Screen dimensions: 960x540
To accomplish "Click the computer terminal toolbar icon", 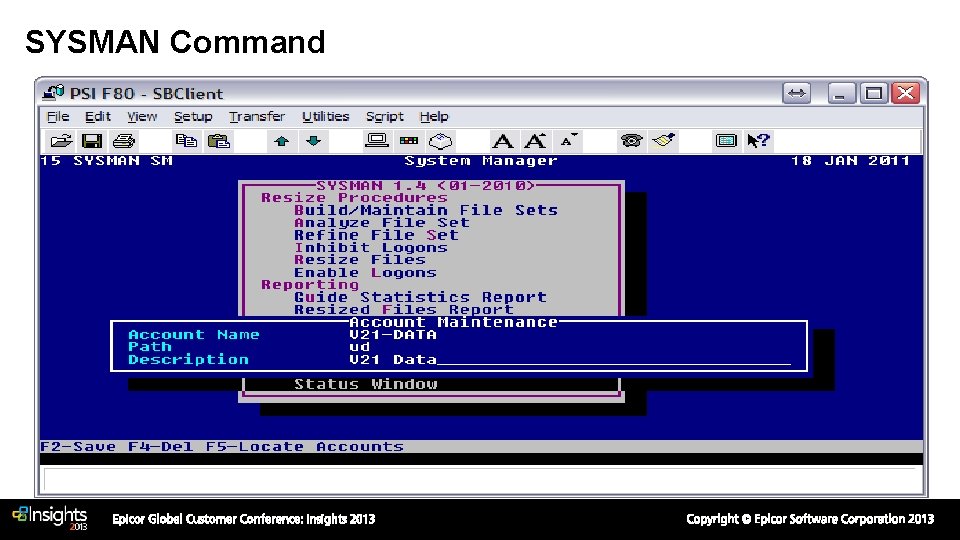I will [377, 141].
